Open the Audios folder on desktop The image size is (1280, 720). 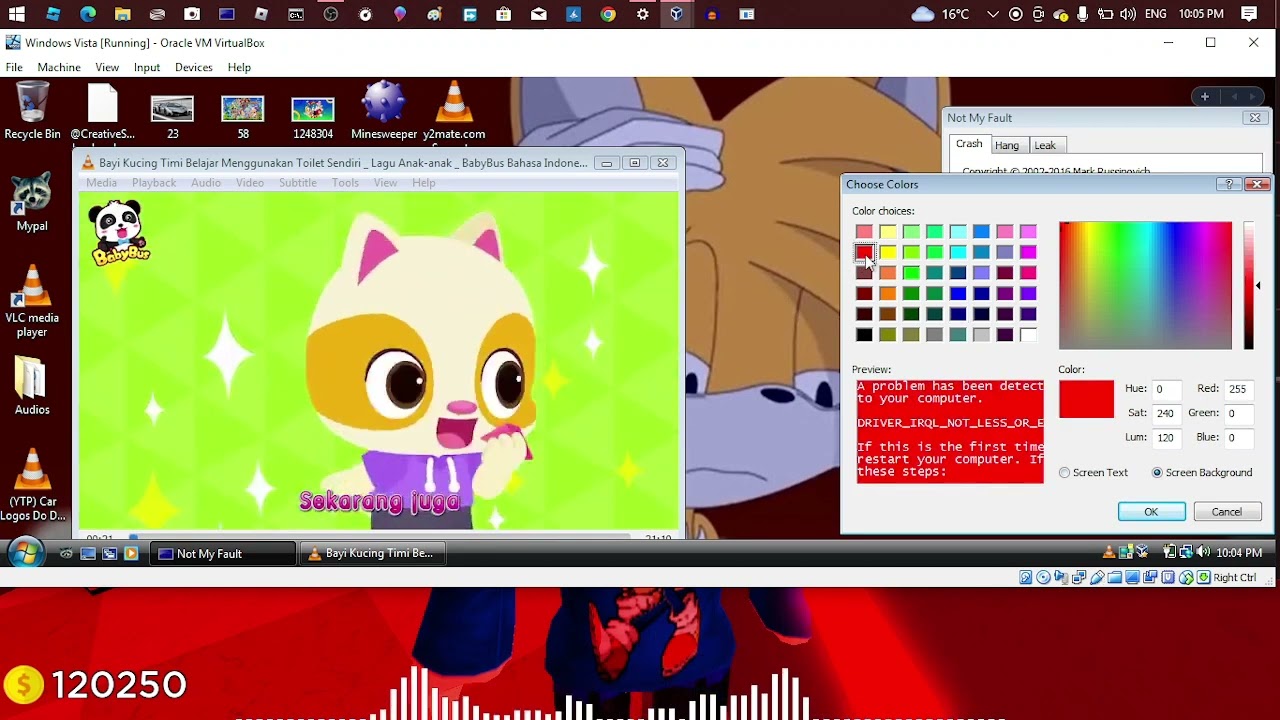(x=32, y=386)
